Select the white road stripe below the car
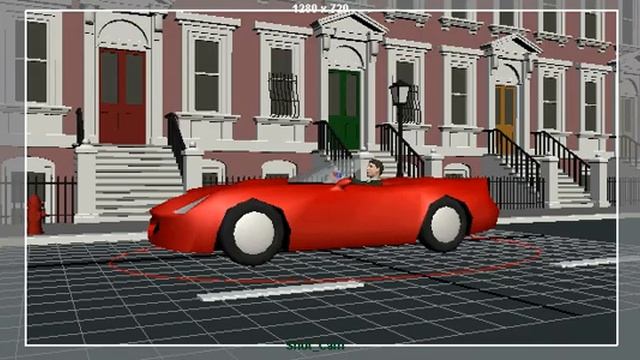640x360 pixels. point(280,291)
